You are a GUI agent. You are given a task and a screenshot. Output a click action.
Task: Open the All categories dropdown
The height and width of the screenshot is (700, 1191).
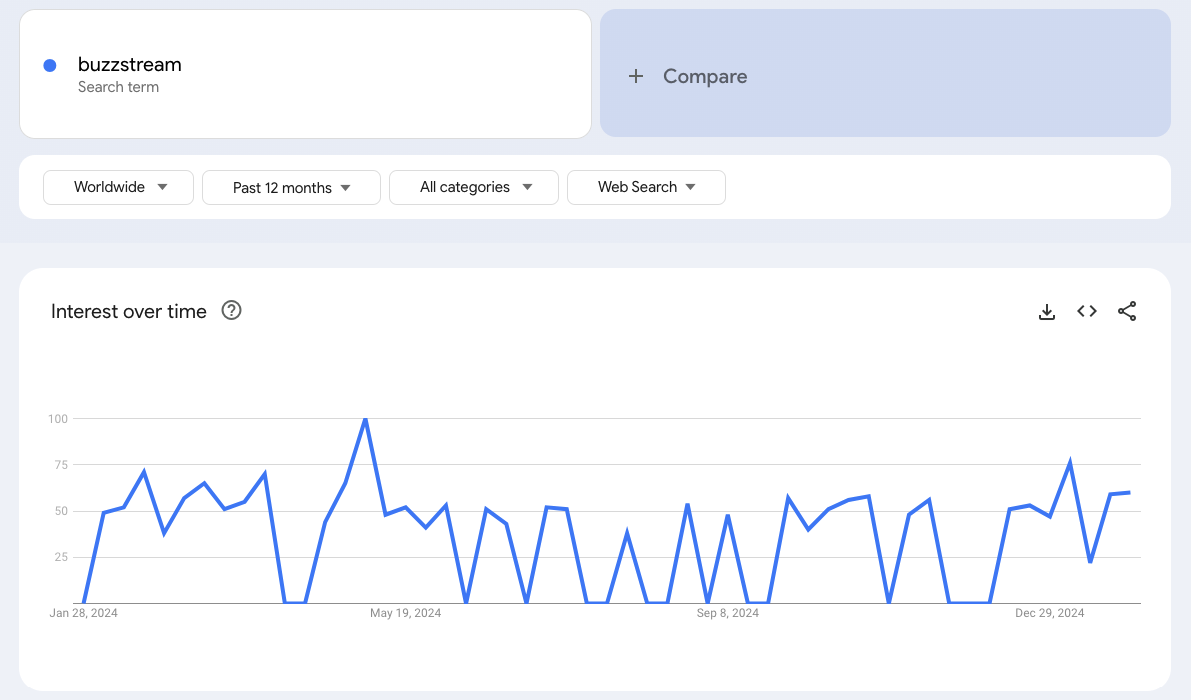pos(473,187)
